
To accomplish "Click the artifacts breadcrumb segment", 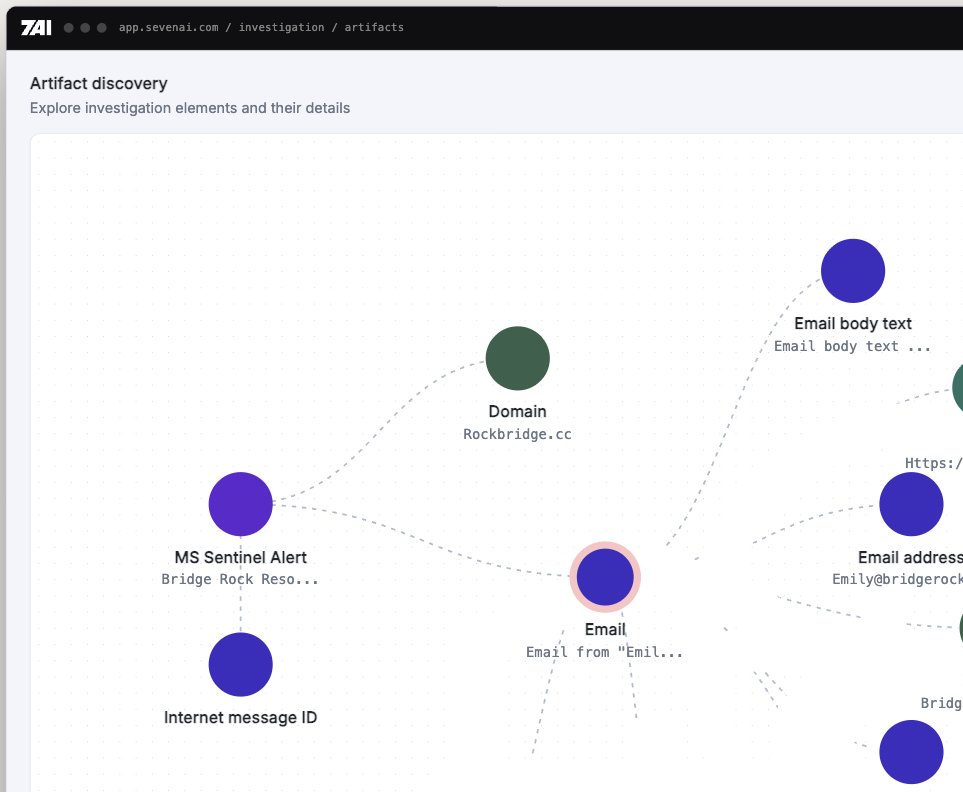I will (374, 28).
